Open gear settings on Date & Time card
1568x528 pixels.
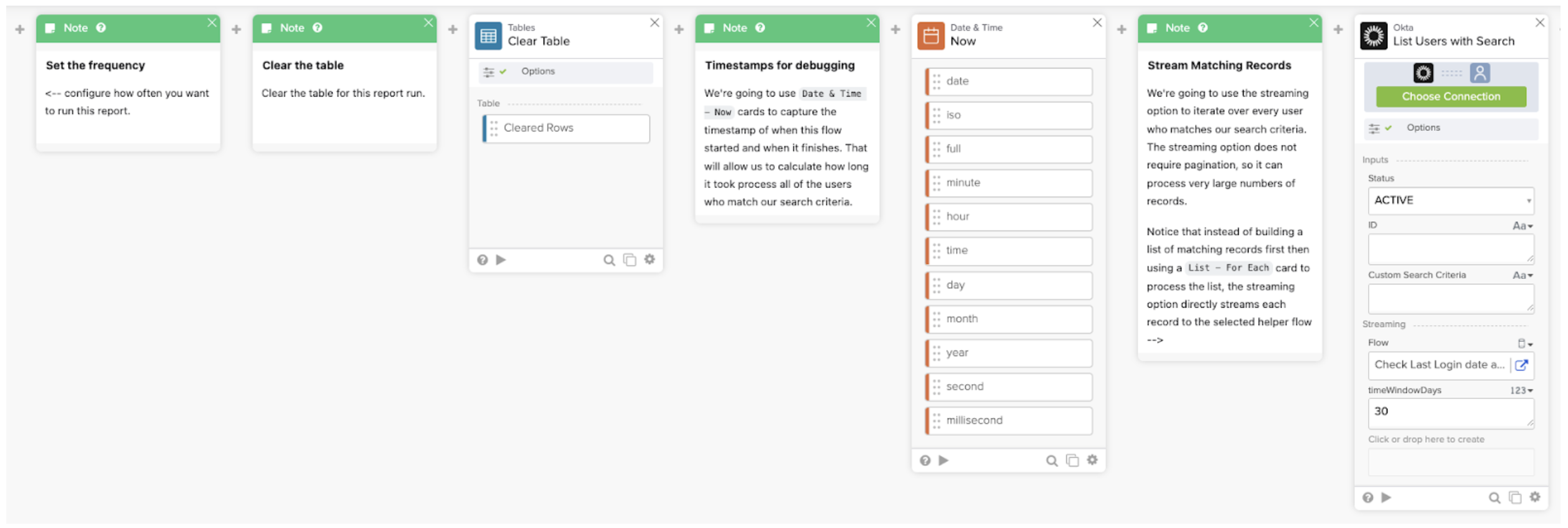[1092, 460]
